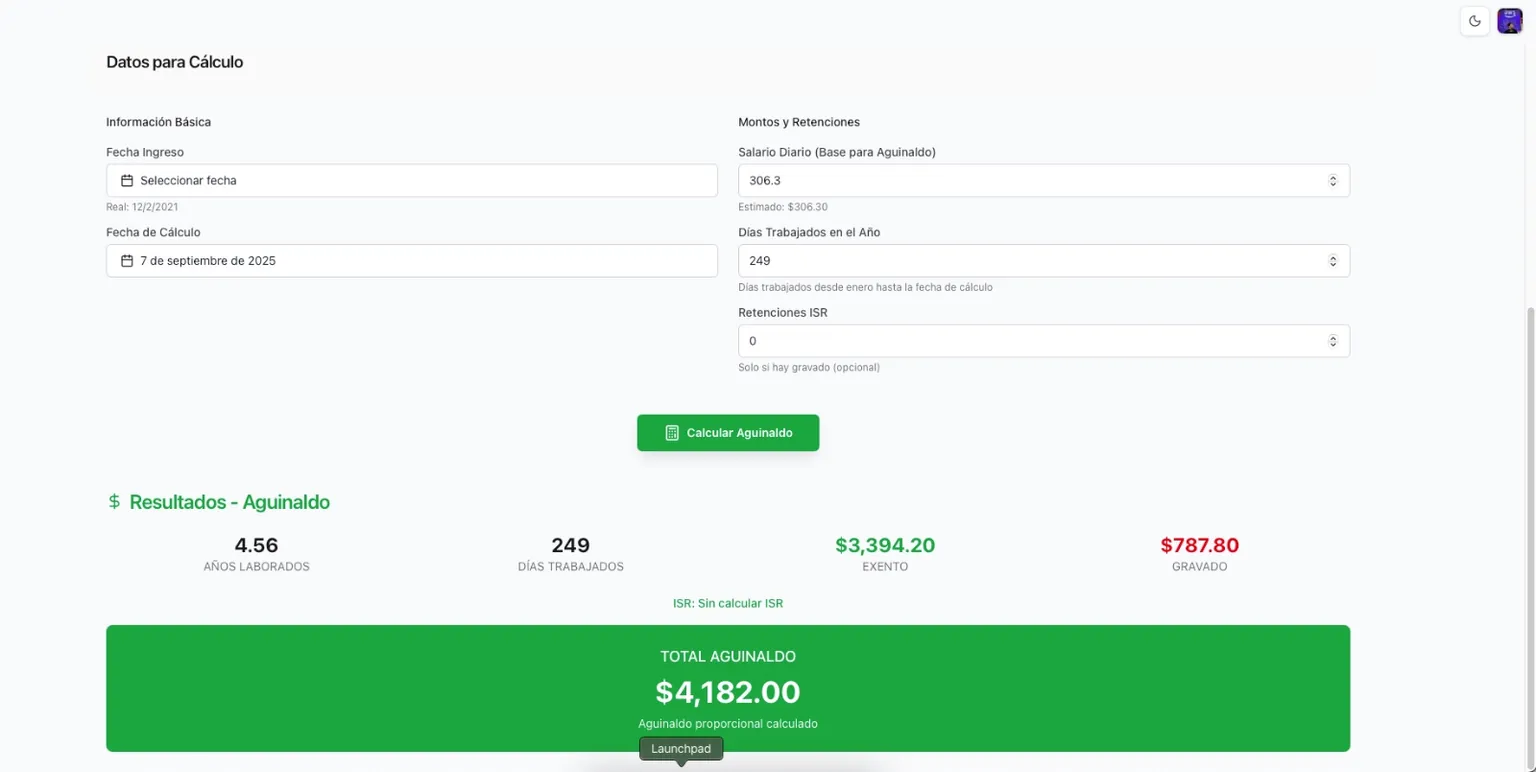Screen dimensions: 1536x772
Task: Open the user profile avatar
Action: pyautogui.click(x=1509, y=21)
